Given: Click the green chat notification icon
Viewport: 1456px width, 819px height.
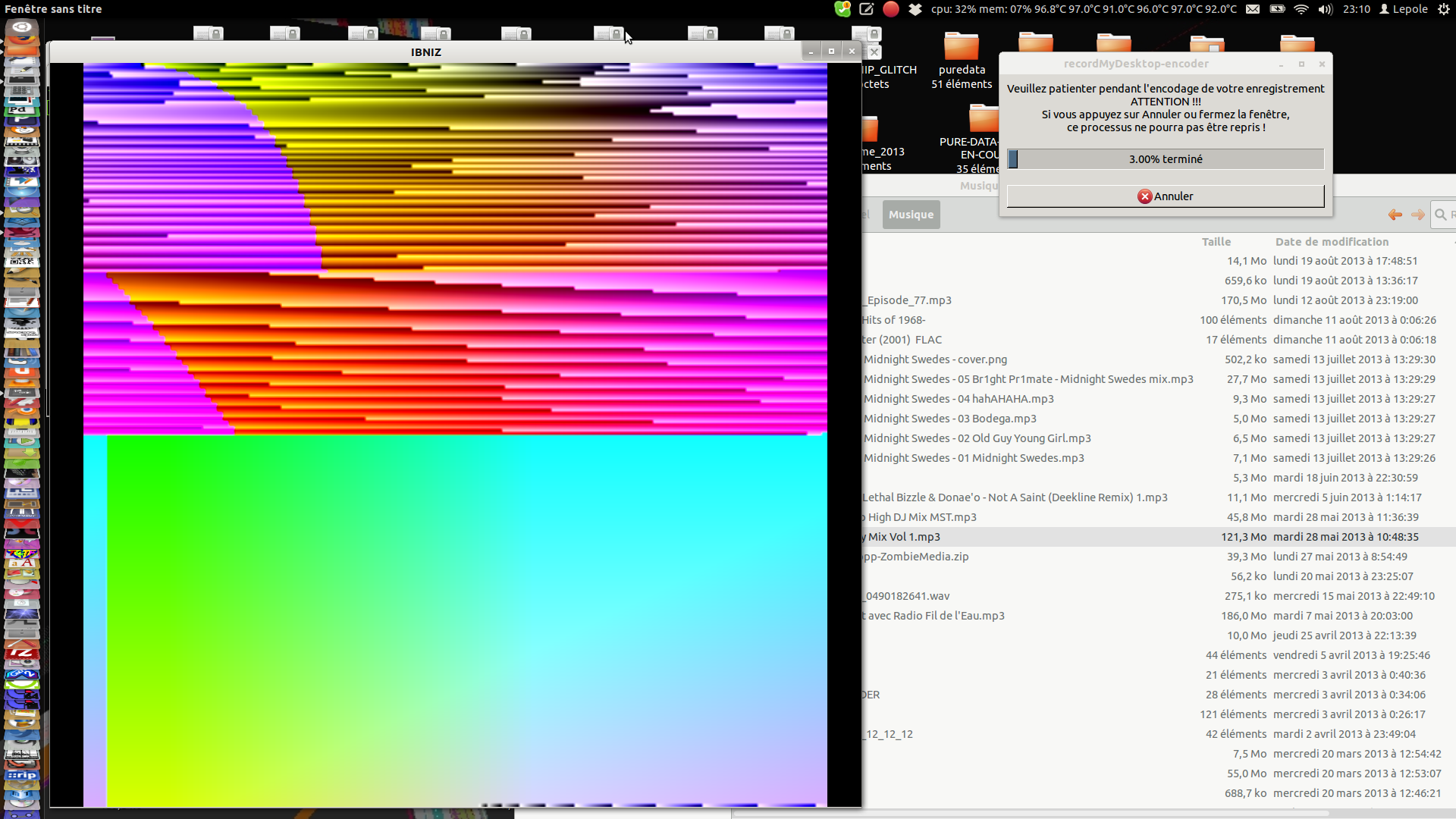Looking at the screenshot, I should (842, 9).
